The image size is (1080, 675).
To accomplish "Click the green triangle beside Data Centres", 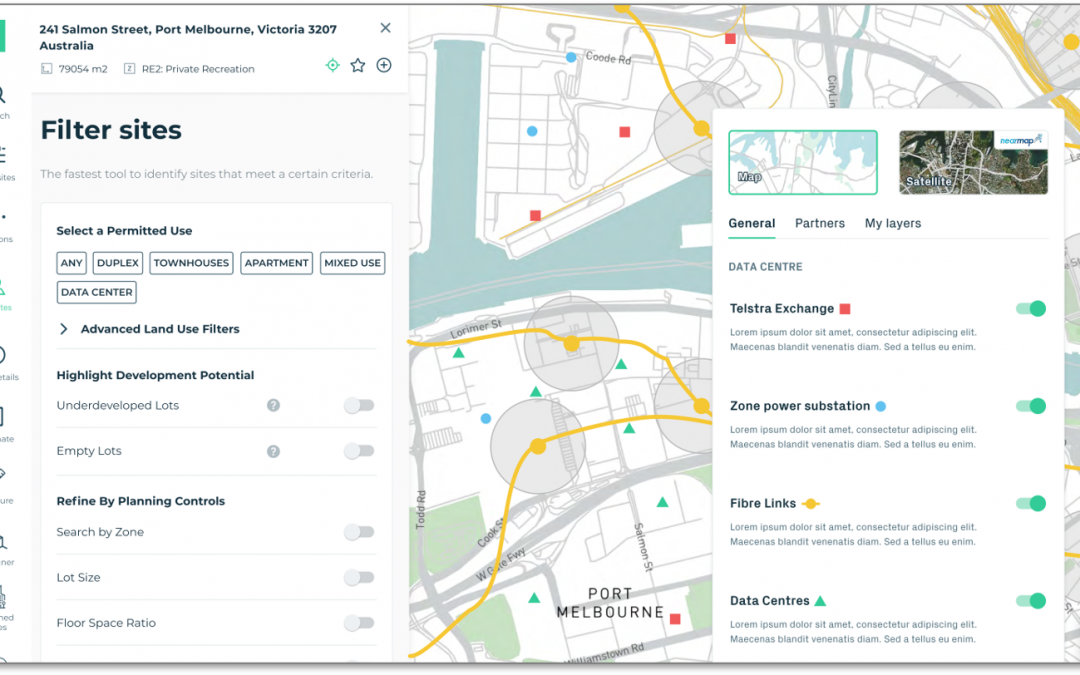I will click(820, 600).
